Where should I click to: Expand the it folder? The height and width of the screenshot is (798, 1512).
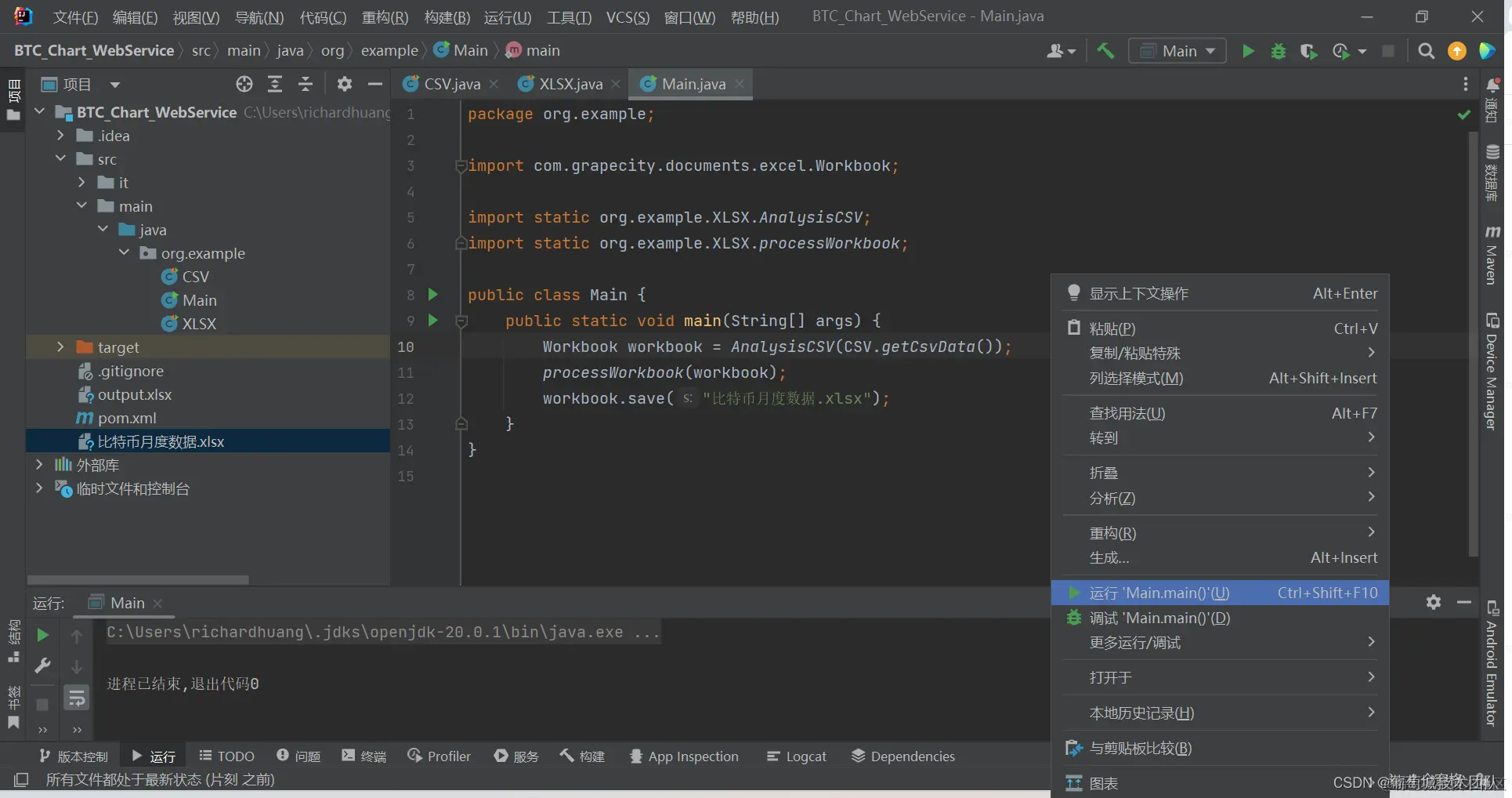[81, 183]
